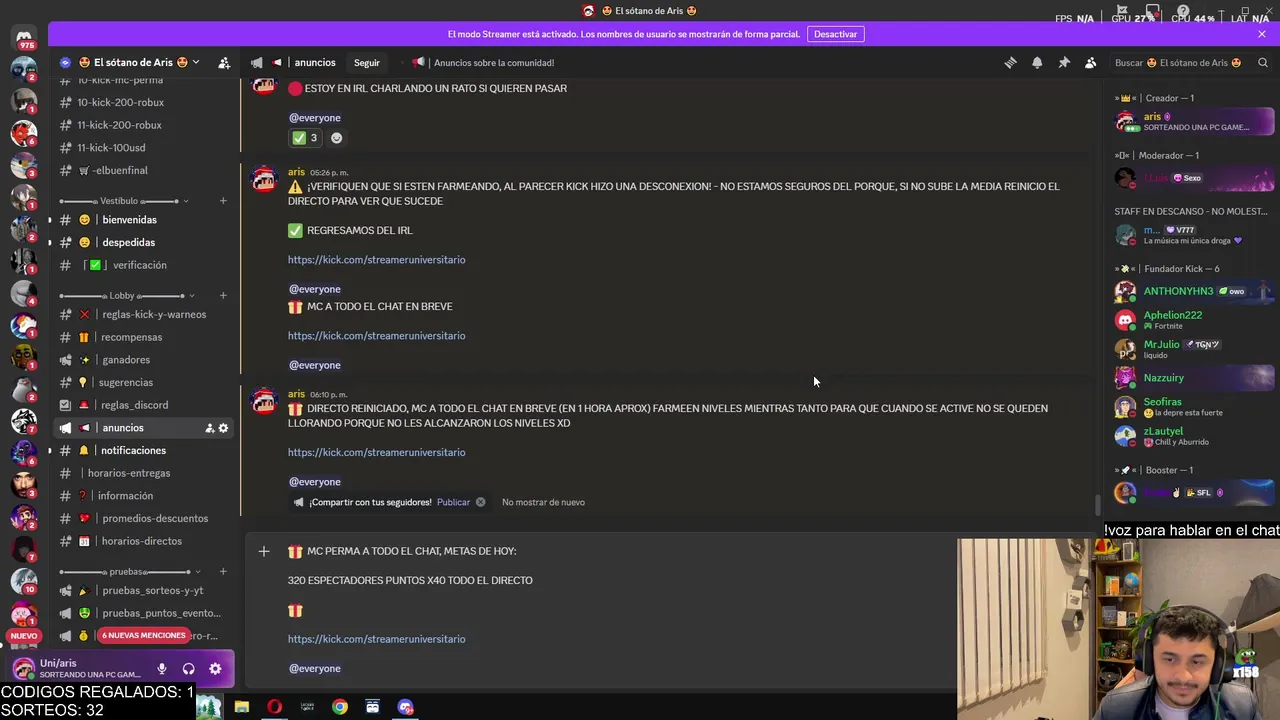Image resolution: width=1280 pixels, height=720 pixels.
Task: Select member Nazzuiry in member list
Action: tap(1193, 378)
